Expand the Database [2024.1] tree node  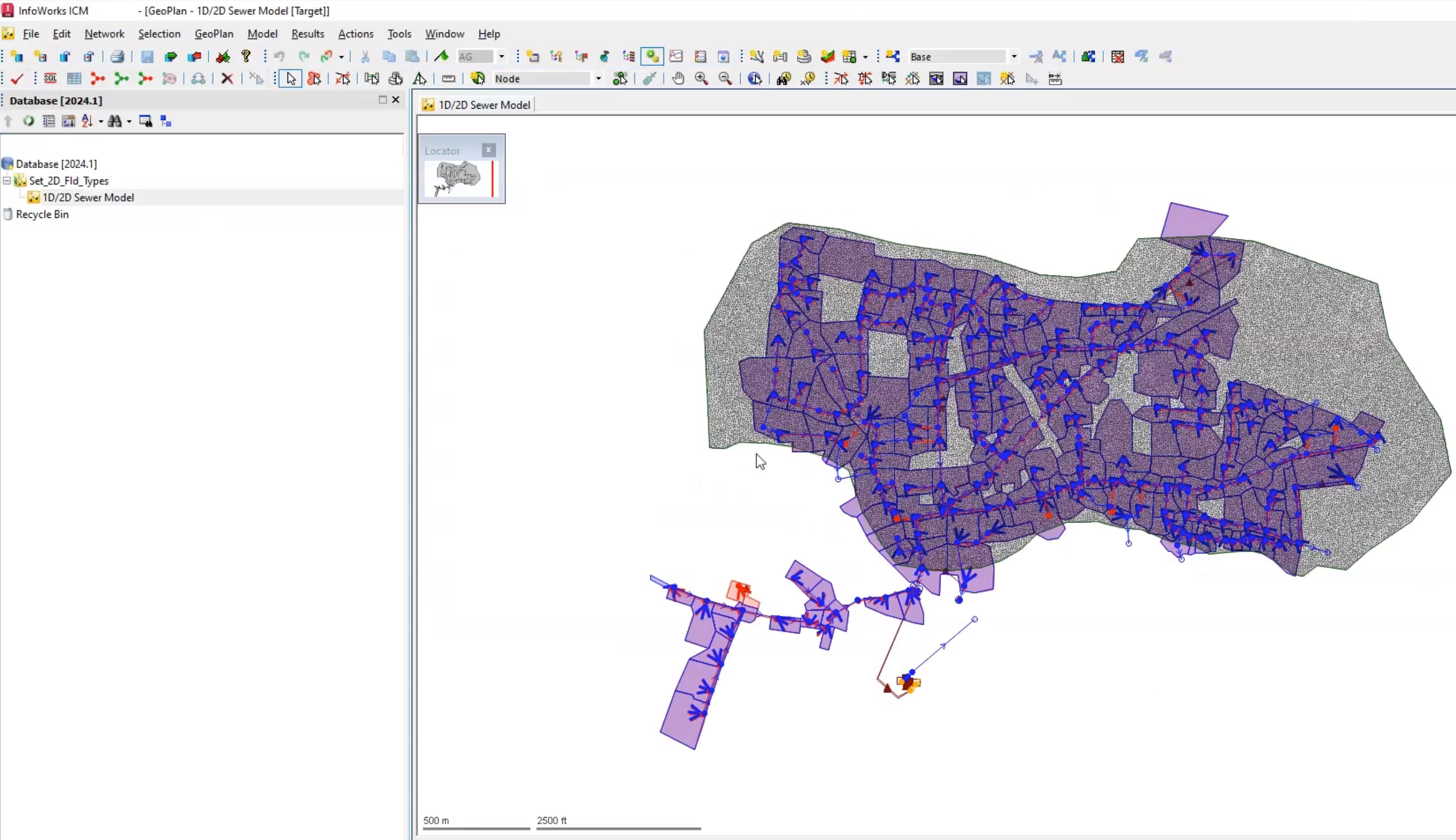(x=8, y=163)
